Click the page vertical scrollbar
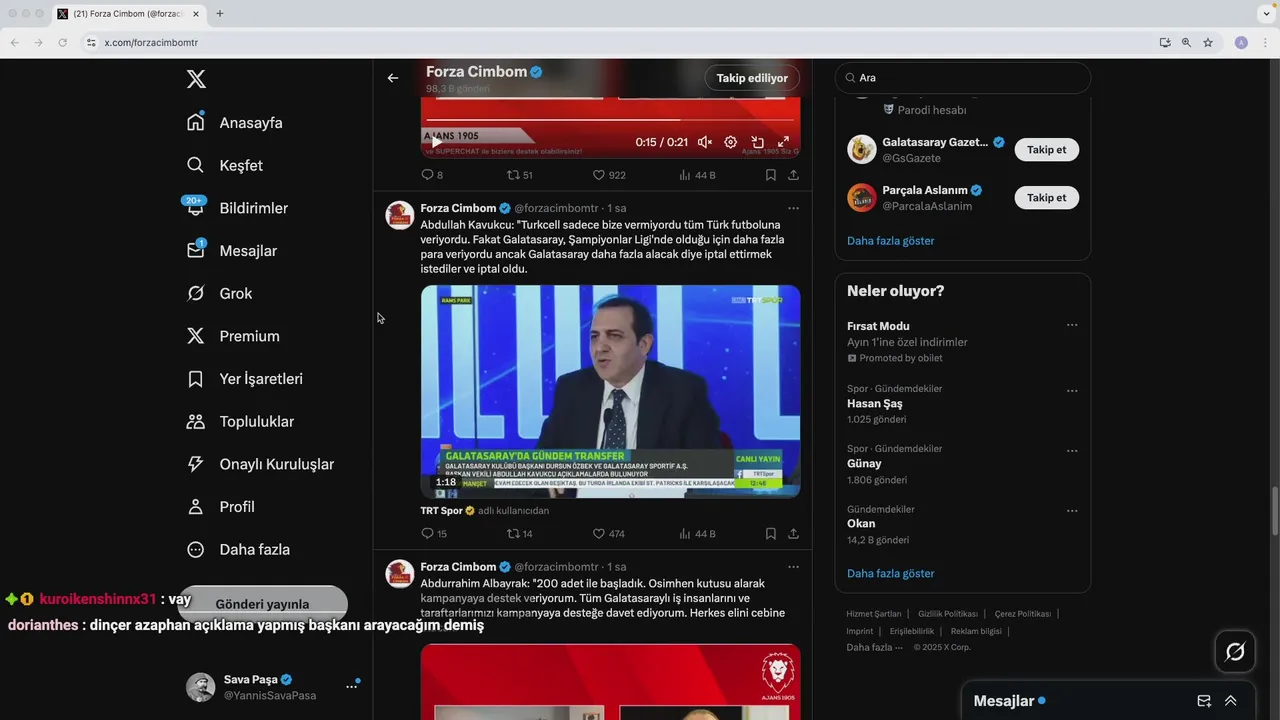Screen dimensions: 1280x720 (x=1274, y=510)
